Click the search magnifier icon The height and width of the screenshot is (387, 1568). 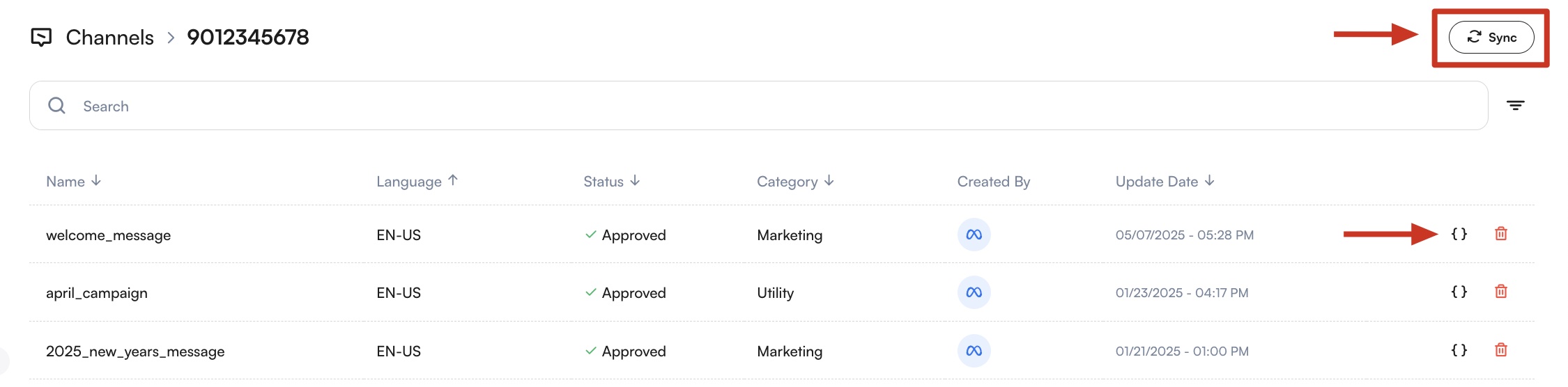tap(56, 106)
